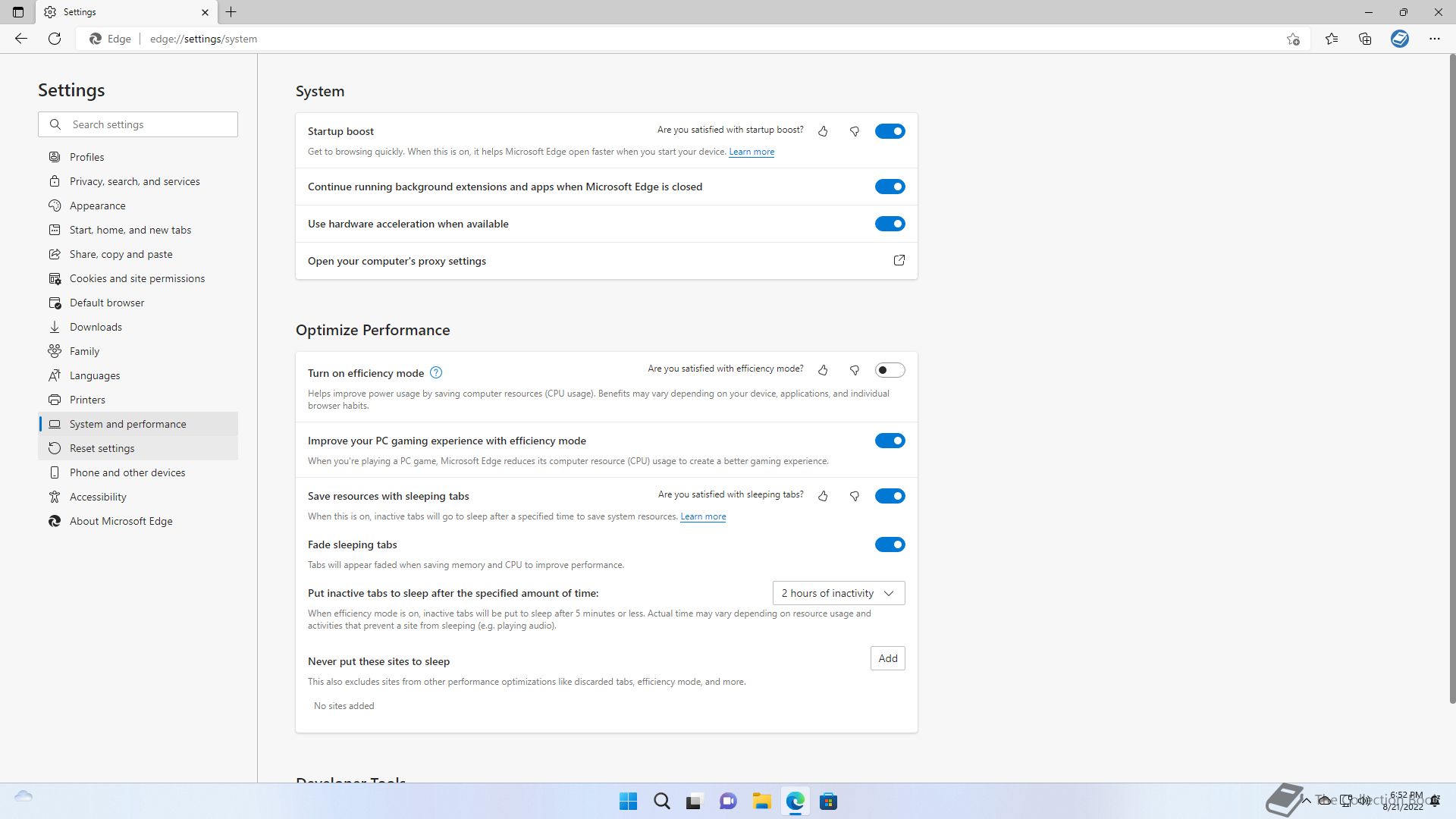Screen dimensions: 1456x819
Task: Click the browser back arrow
Action: (x=21, y=39)
